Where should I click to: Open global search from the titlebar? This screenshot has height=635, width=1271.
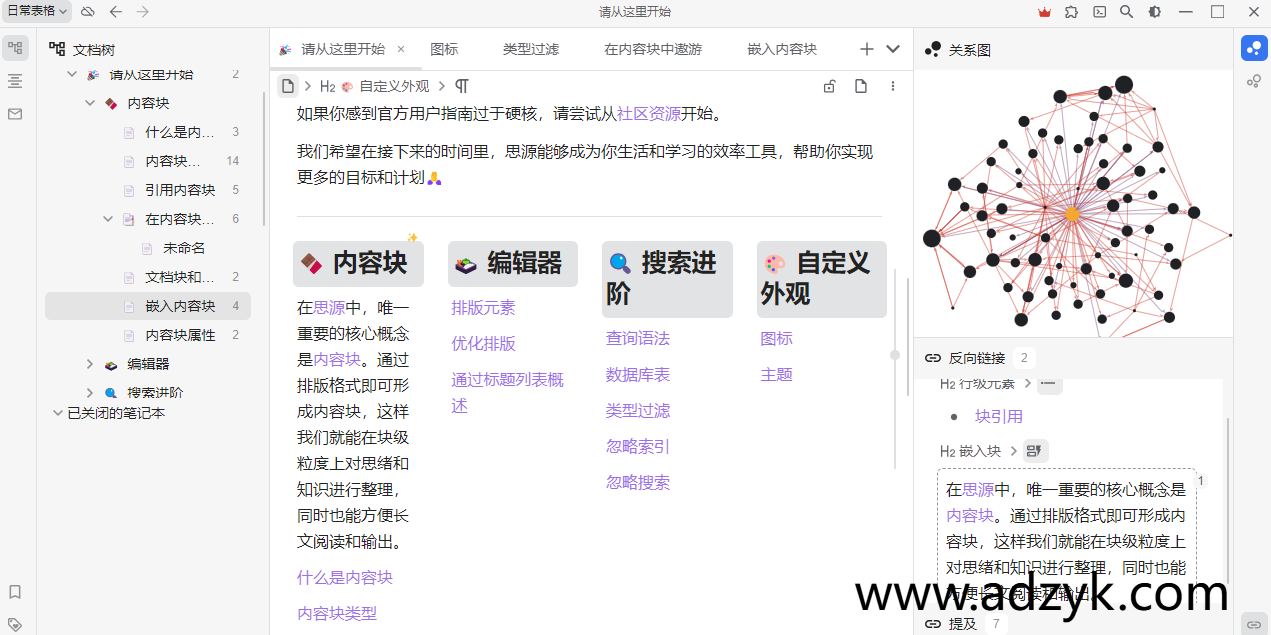(x=1126, y=11)
